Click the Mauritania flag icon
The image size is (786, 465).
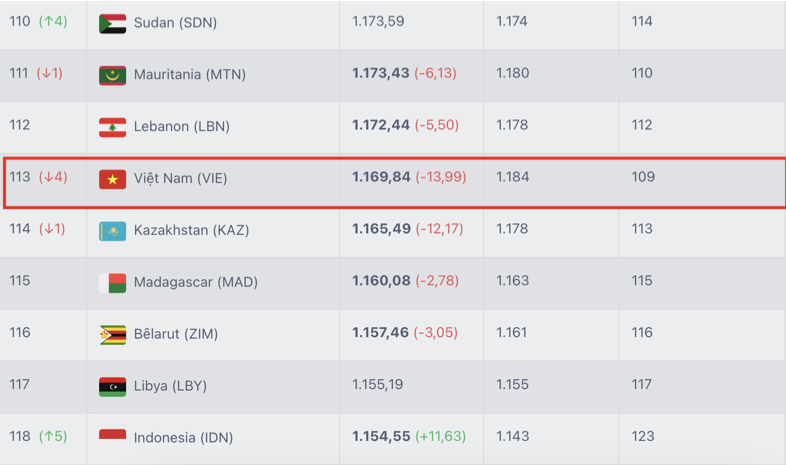(x=112, y=75)
